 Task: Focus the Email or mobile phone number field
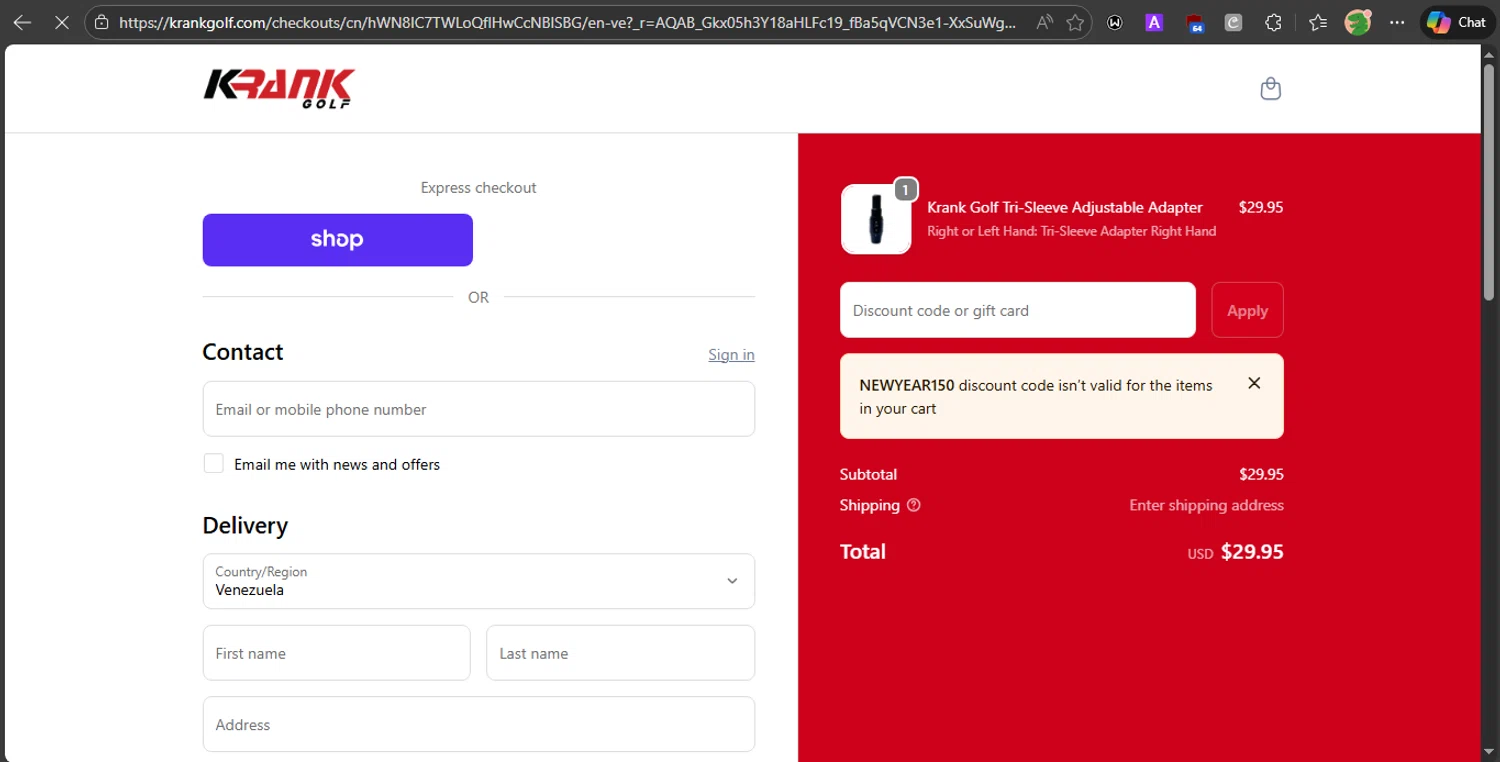479,409
